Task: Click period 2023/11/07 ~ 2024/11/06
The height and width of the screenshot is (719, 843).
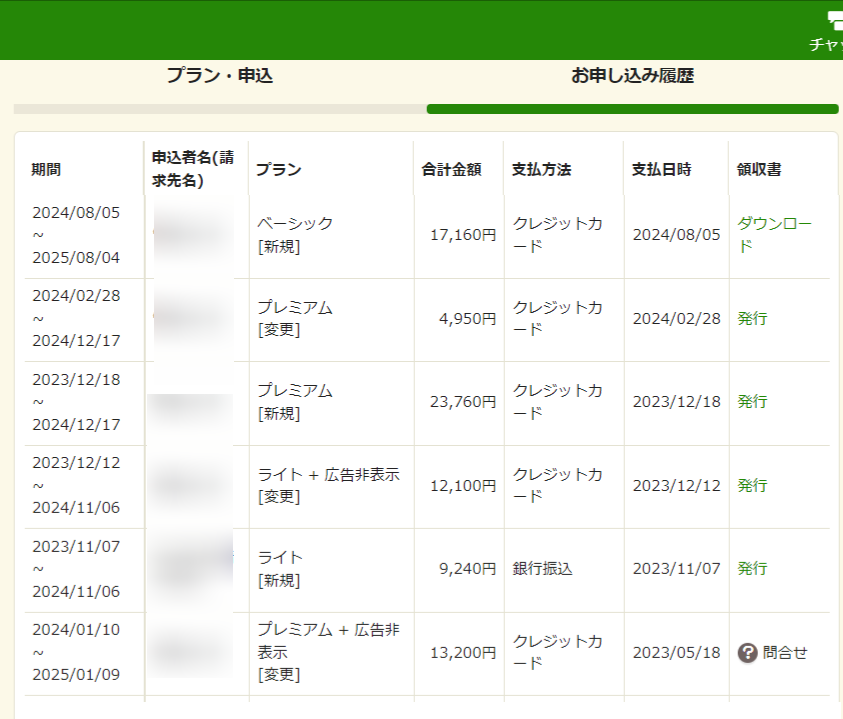Action: pyautogui.click(x=76, y=569)
